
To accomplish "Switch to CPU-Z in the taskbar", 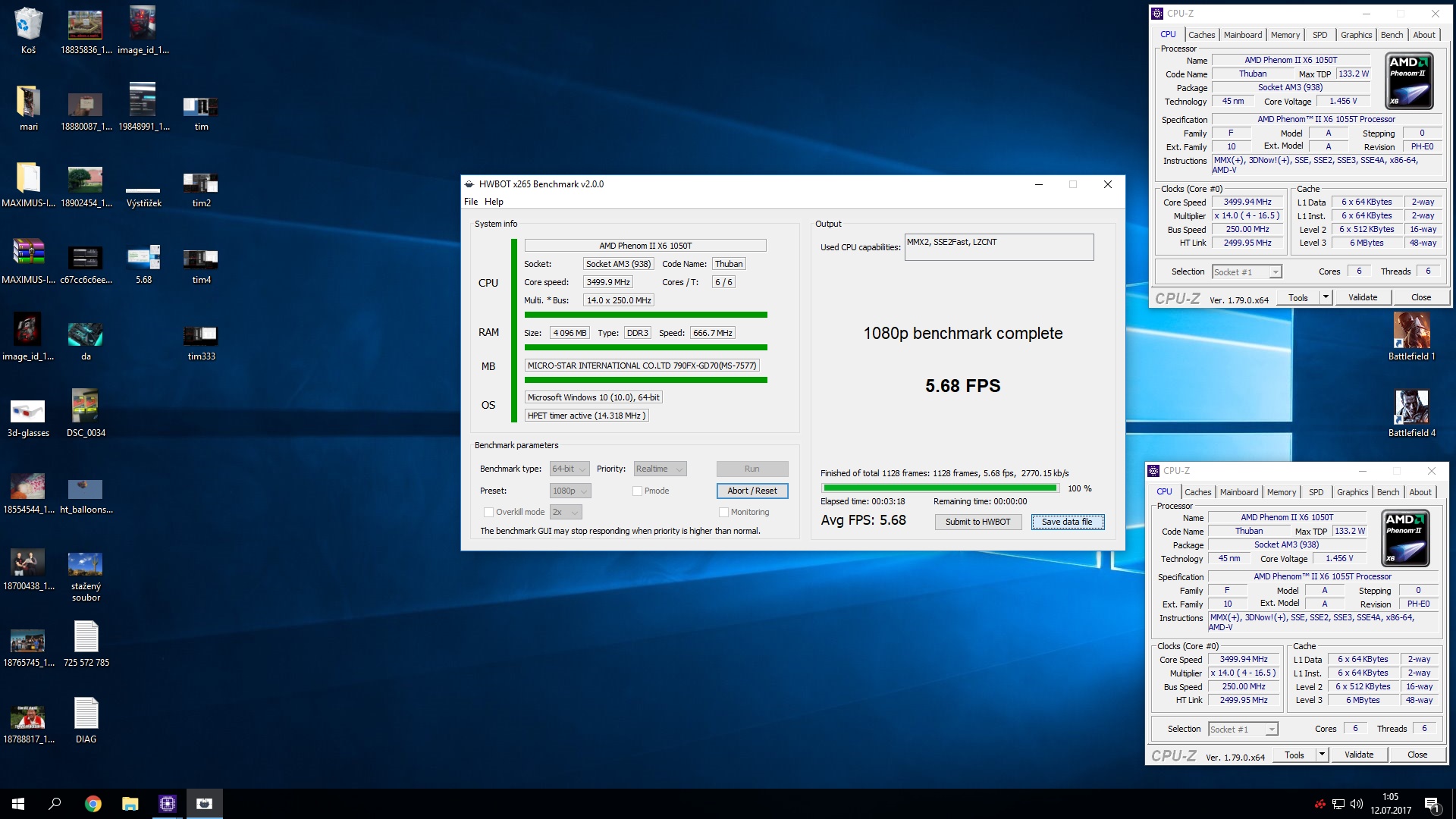I will coord(167,804).
